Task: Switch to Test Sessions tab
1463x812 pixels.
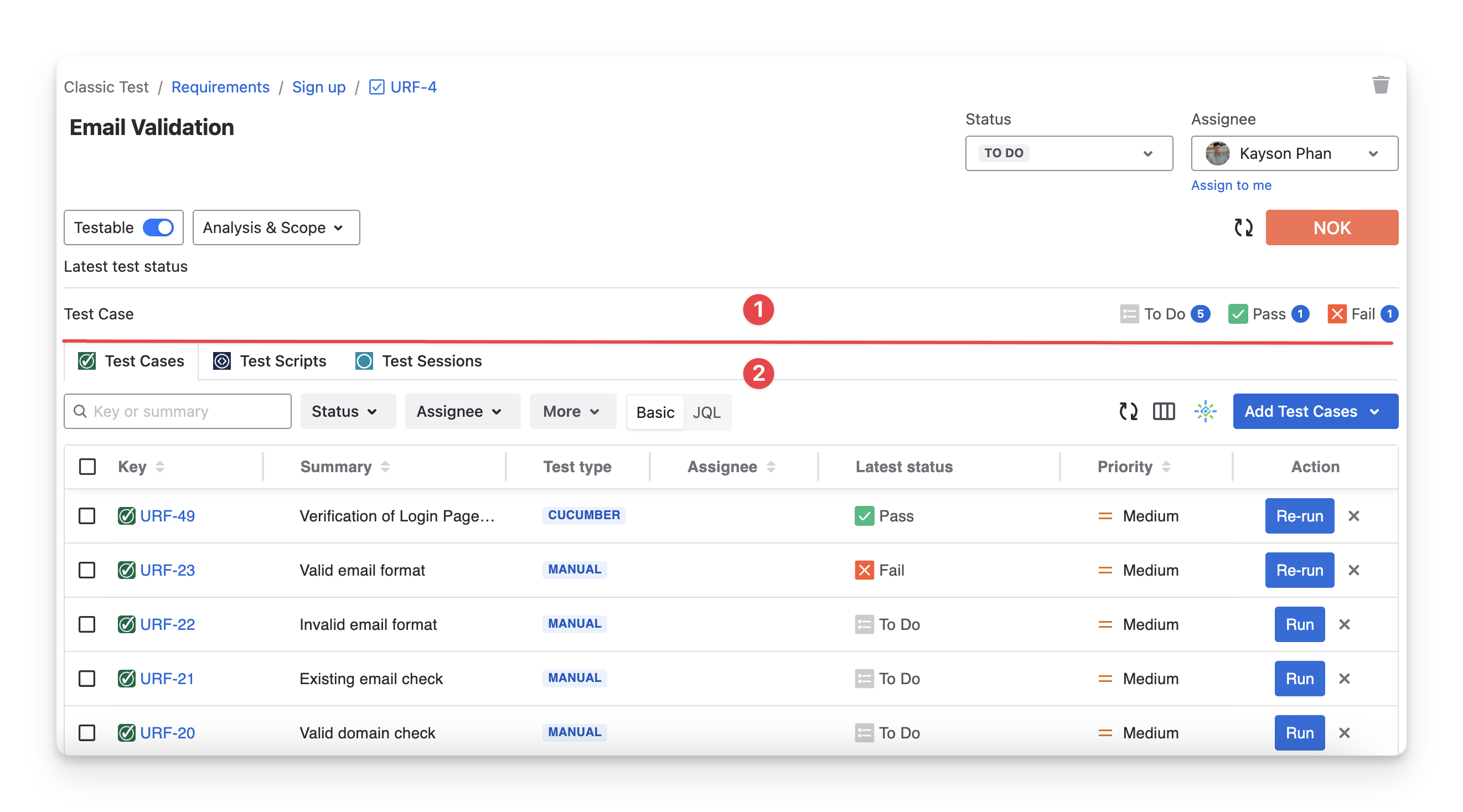Action: click(418, 361)
